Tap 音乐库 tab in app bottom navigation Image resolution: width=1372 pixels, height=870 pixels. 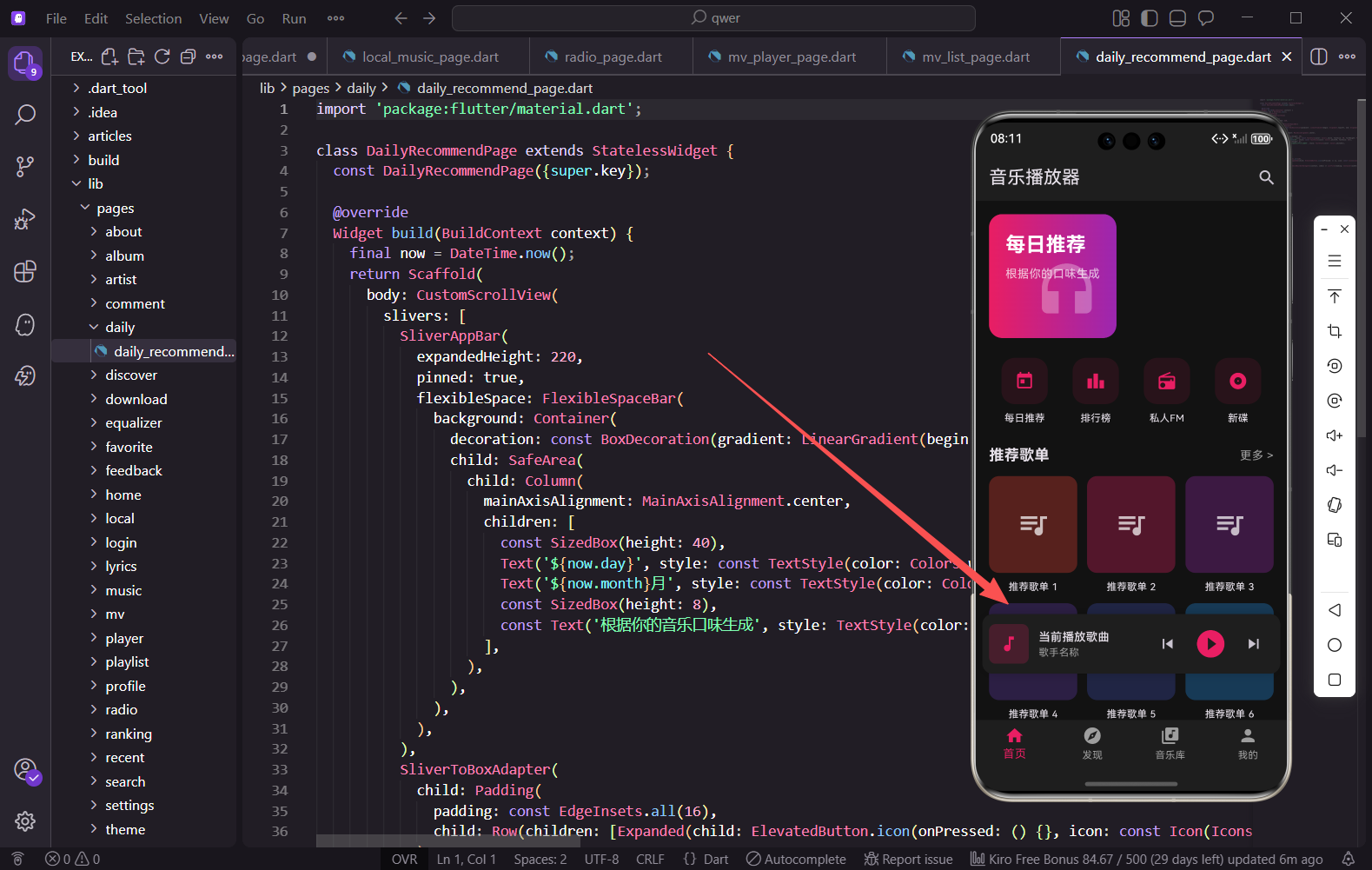[x=1170, y=744]
